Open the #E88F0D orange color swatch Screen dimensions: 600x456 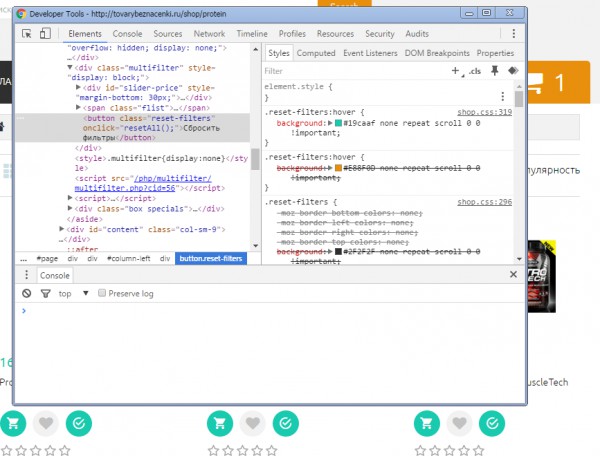(x=338, y=168)
